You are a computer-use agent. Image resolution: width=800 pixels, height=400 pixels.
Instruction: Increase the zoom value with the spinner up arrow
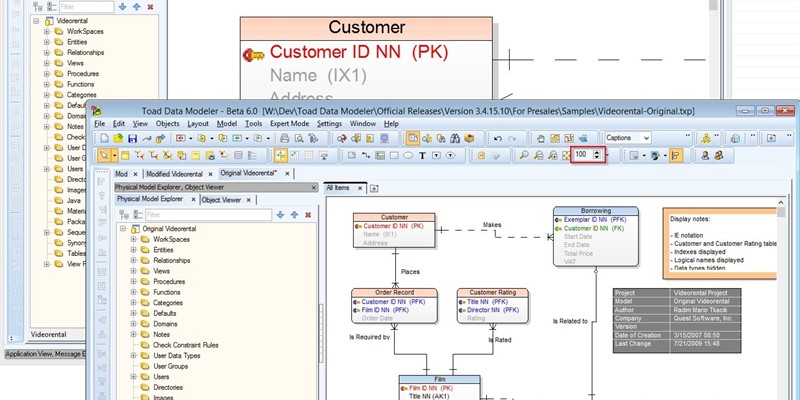tap(596, 152)
